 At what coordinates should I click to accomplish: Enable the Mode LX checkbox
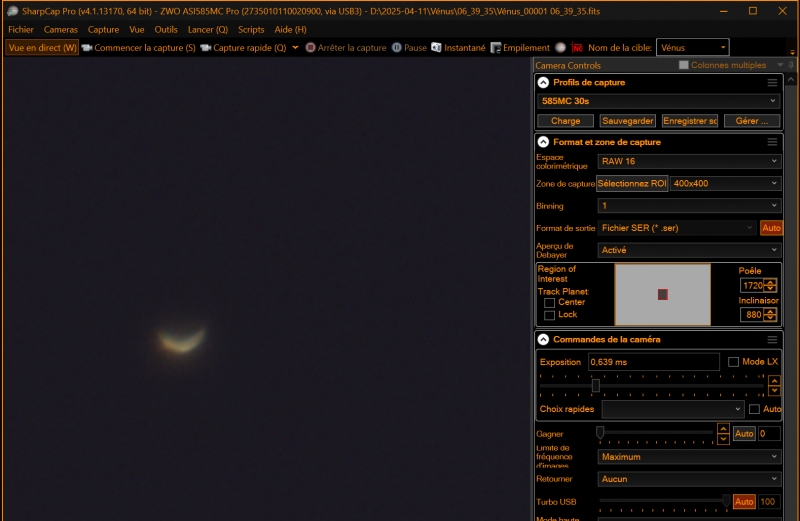point(733,362)
